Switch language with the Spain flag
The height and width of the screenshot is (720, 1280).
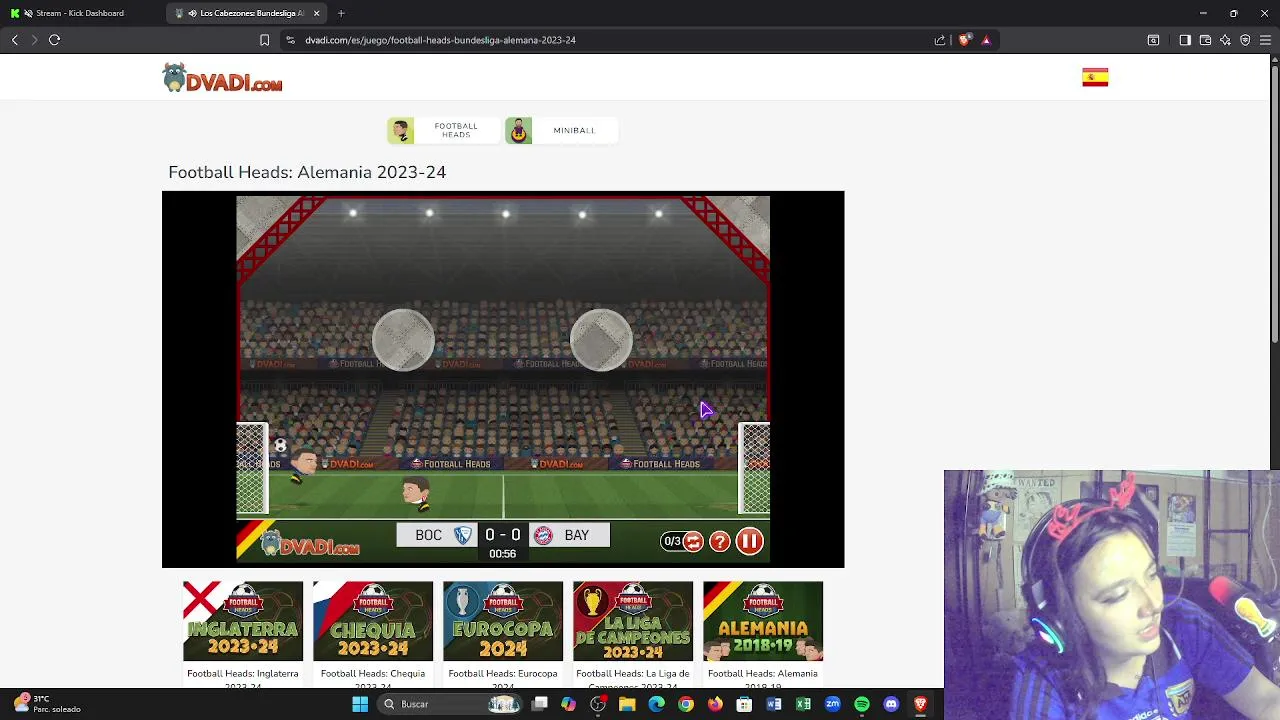click(1095, 78)
